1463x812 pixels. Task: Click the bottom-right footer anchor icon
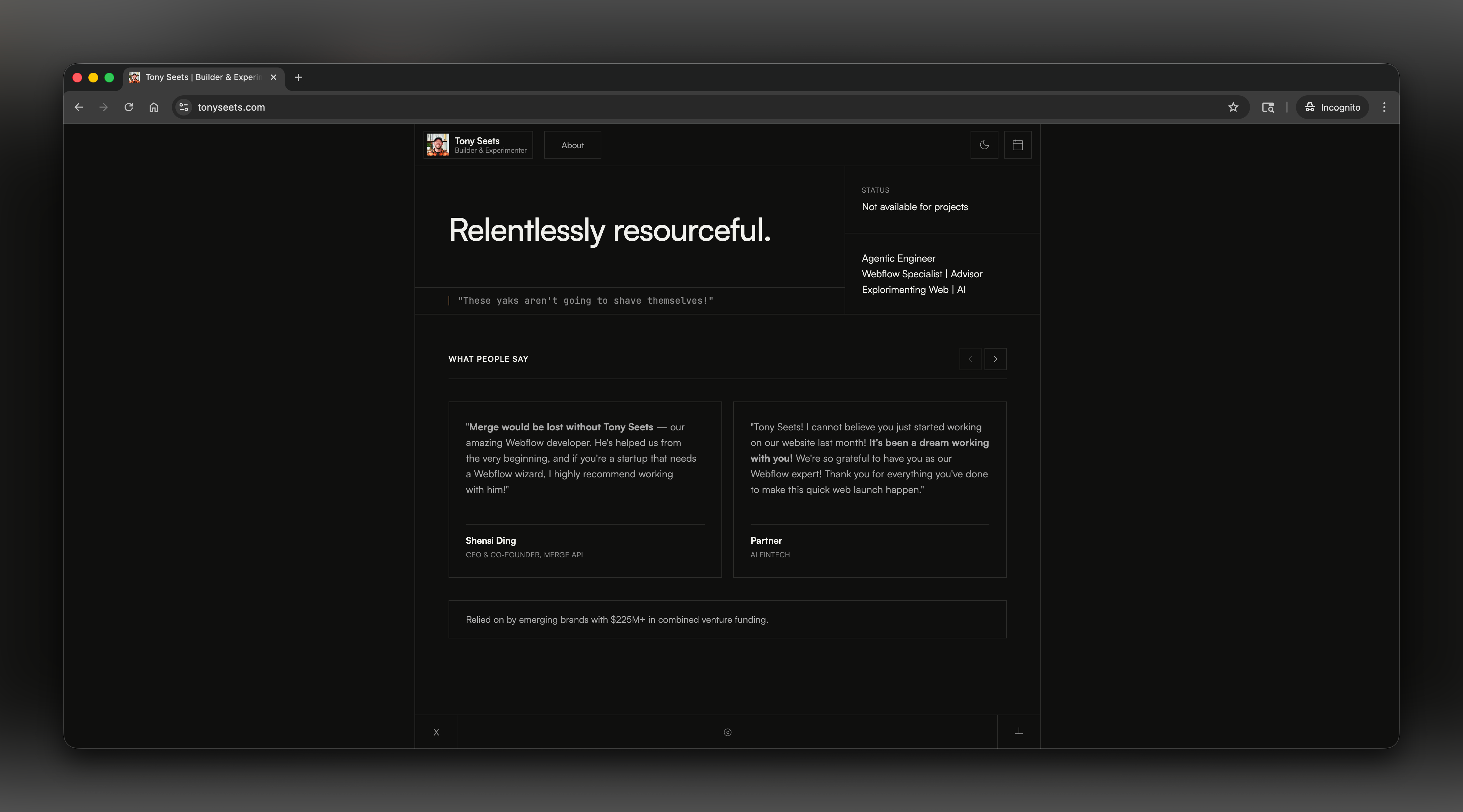pos(1018,732)
